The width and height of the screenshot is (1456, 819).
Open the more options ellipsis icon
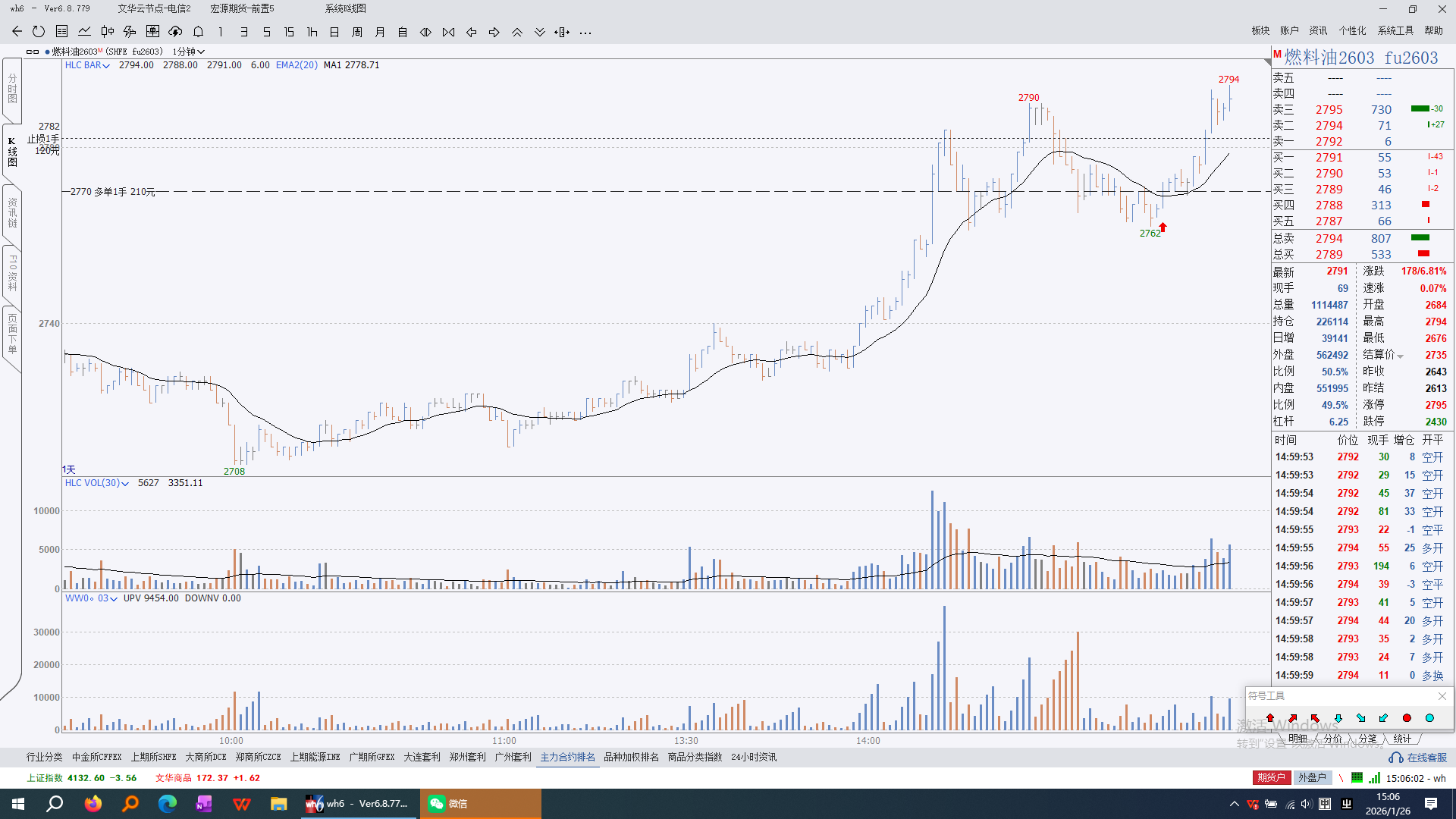(585, 33)
